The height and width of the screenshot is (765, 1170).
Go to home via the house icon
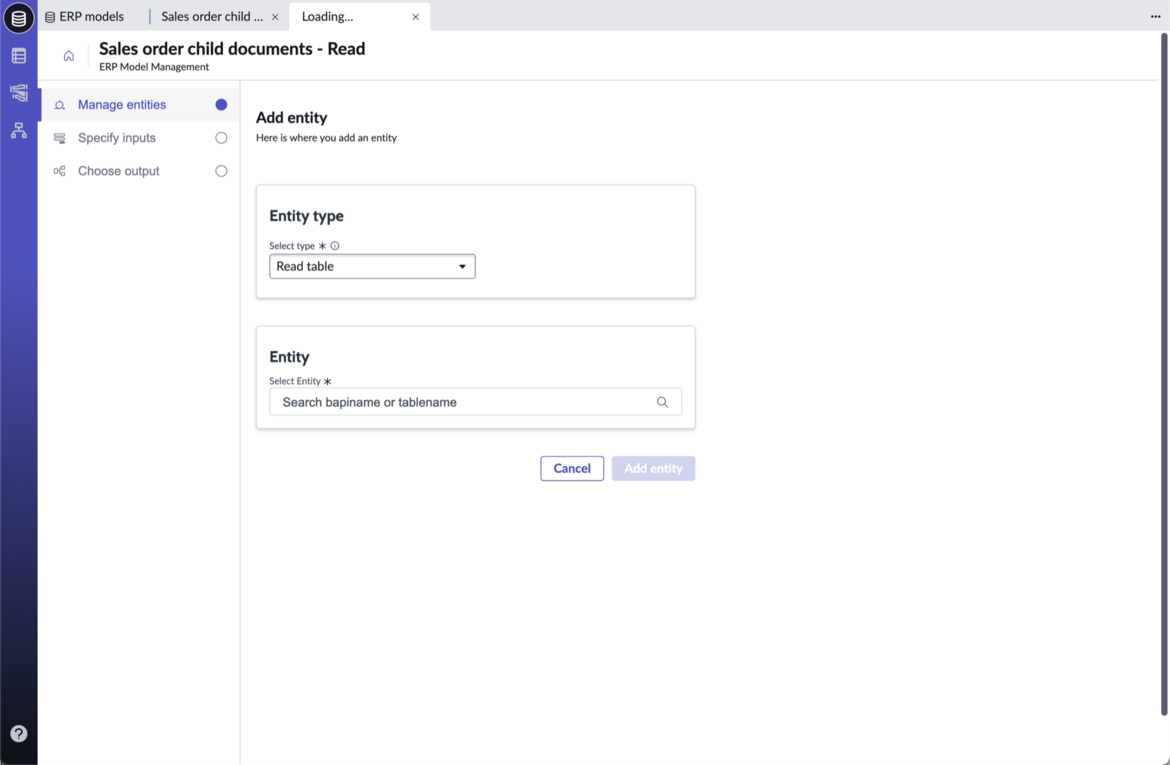tap(69, 56)
